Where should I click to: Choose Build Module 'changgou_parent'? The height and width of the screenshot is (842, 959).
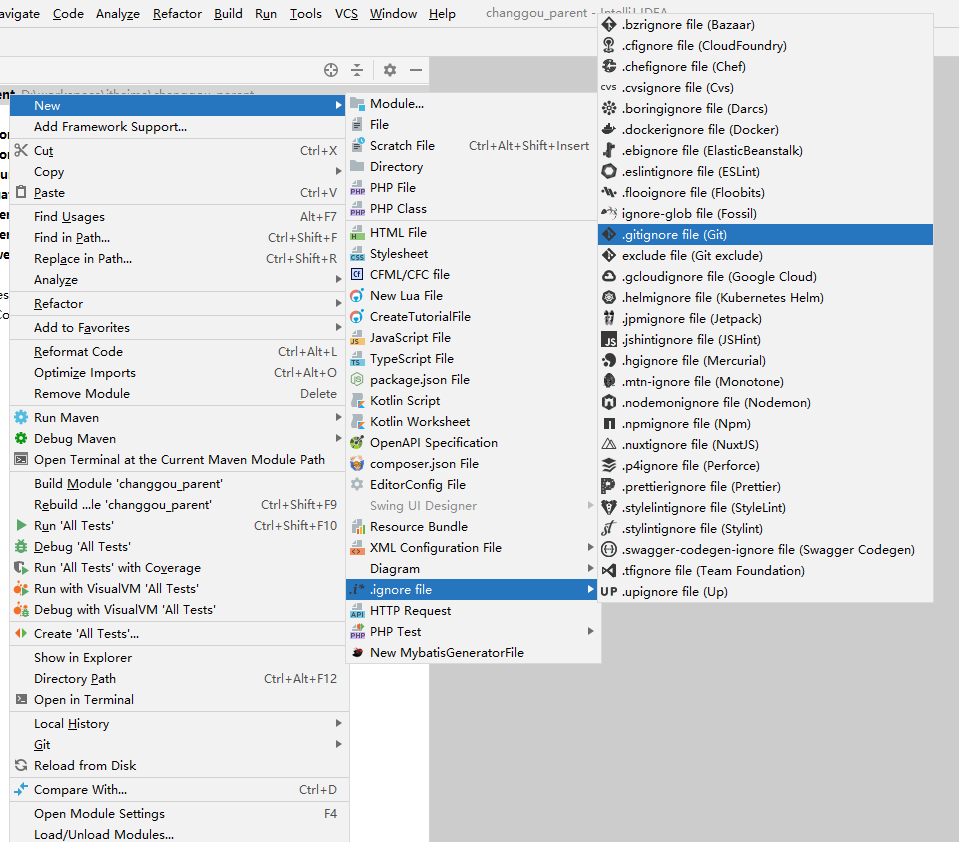click(x=179, y=484)
